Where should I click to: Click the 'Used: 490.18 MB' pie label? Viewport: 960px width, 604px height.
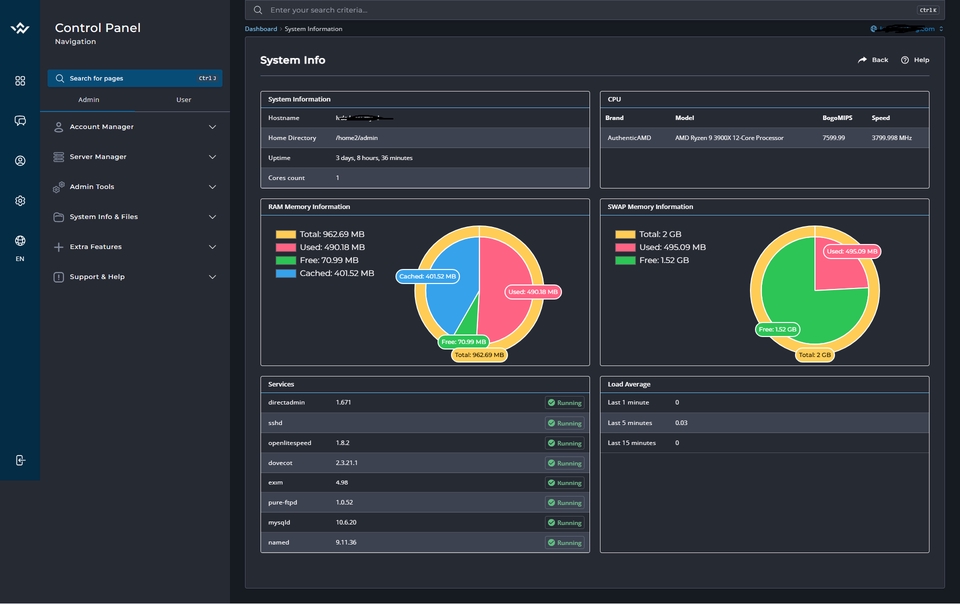pyautogui.click(x=533, y=292)
